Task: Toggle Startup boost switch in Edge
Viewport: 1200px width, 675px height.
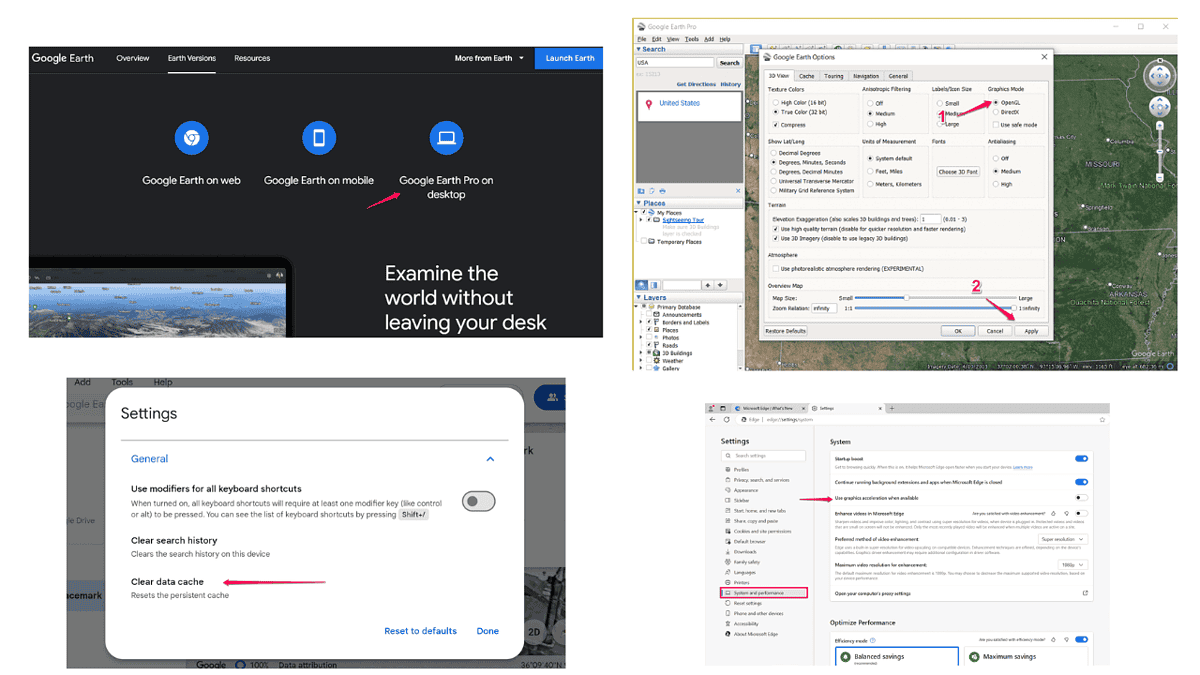Action: tap(1081, 459)
